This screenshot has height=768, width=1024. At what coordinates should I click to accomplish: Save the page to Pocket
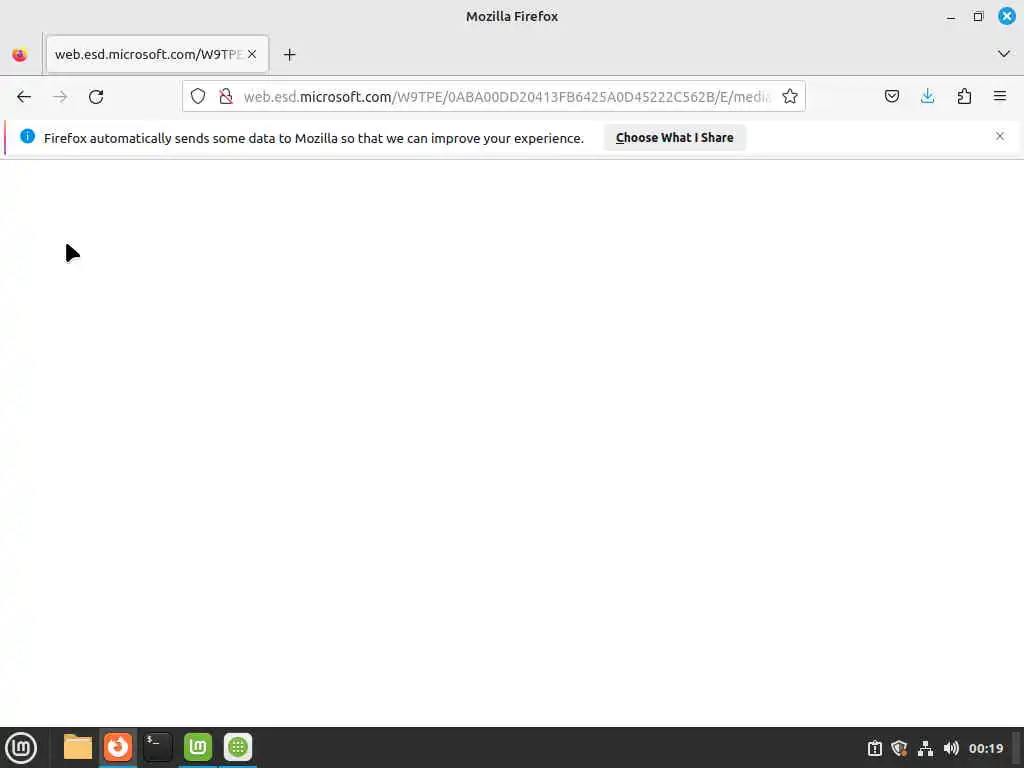892,97
